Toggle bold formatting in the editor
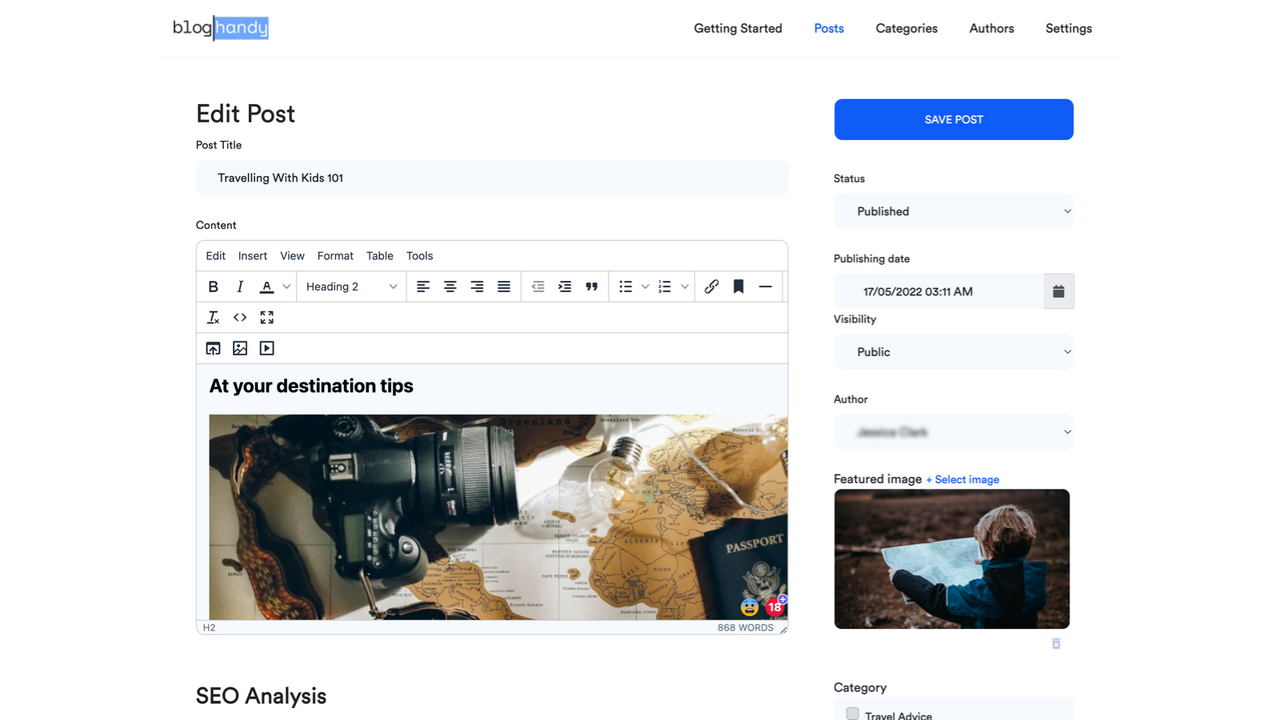Screen dimensions: 1280x720 coord(213,286)
